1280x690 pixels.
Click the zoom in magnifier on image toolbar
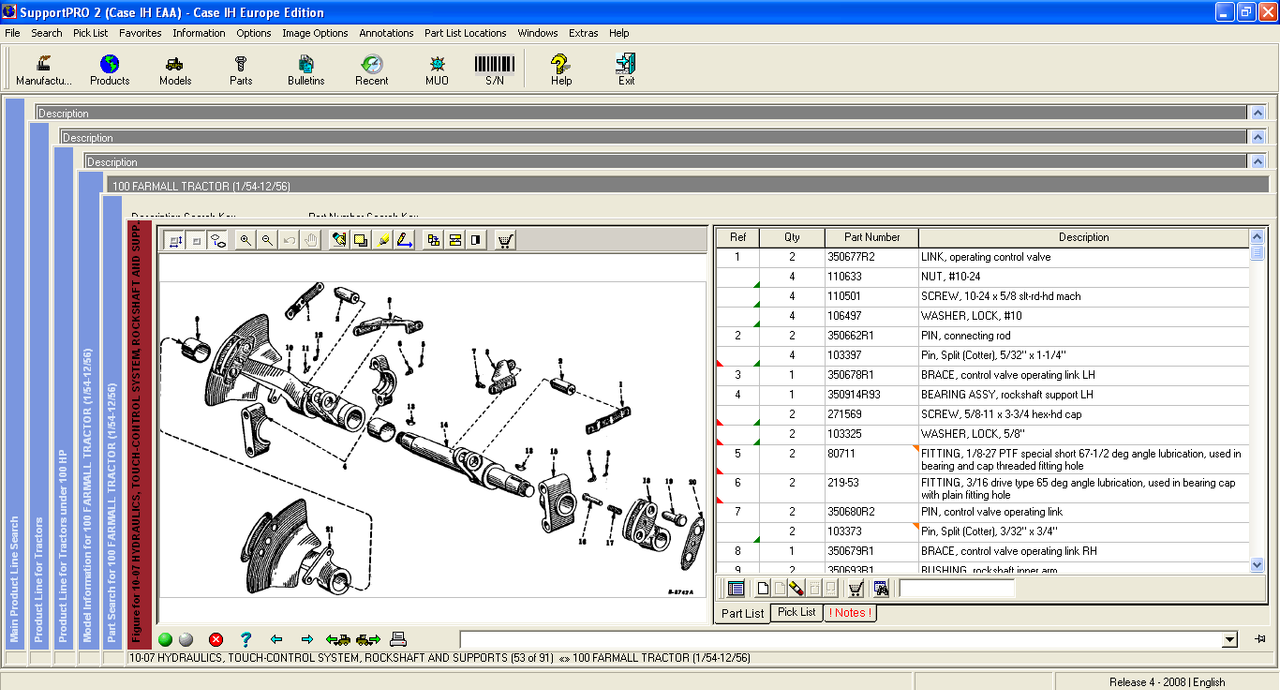tap(245, 240)
